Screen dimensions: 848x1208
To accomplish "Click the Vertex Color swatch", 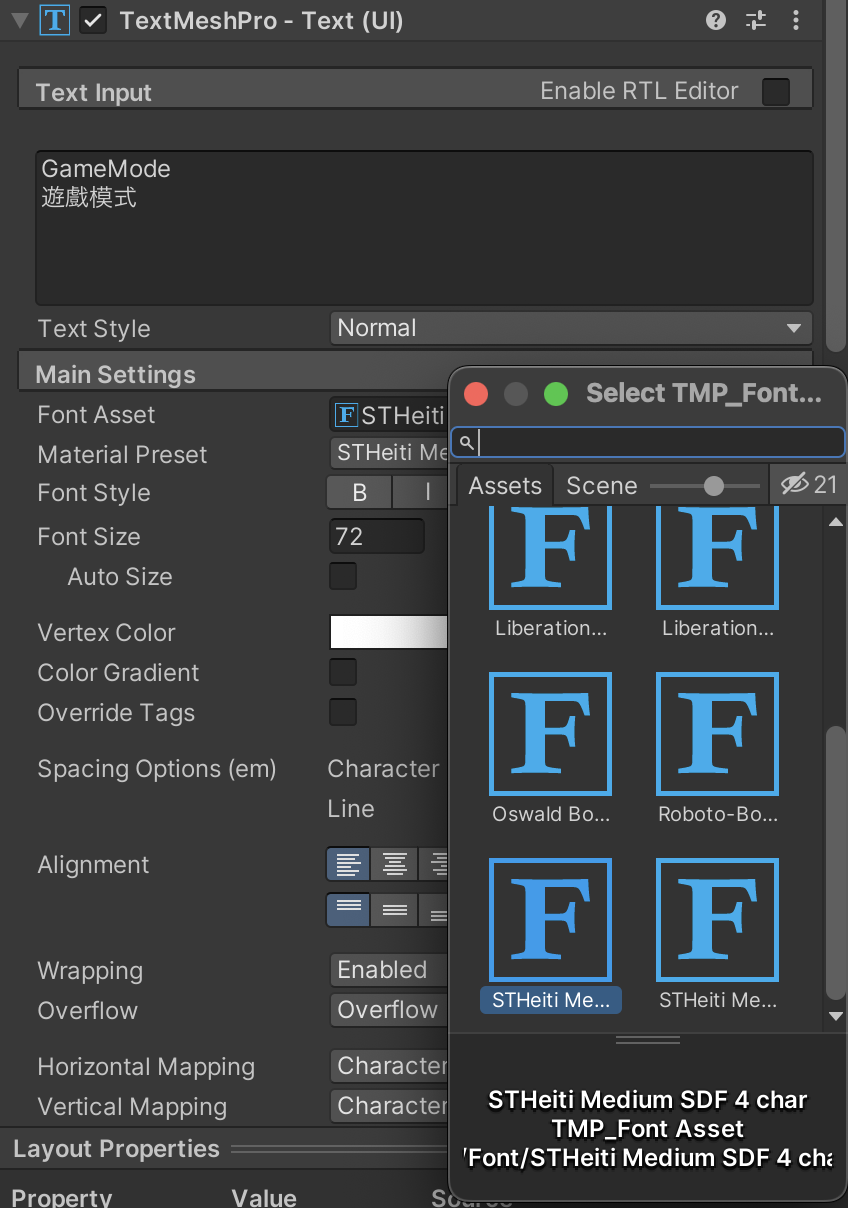I will (388, 632).
